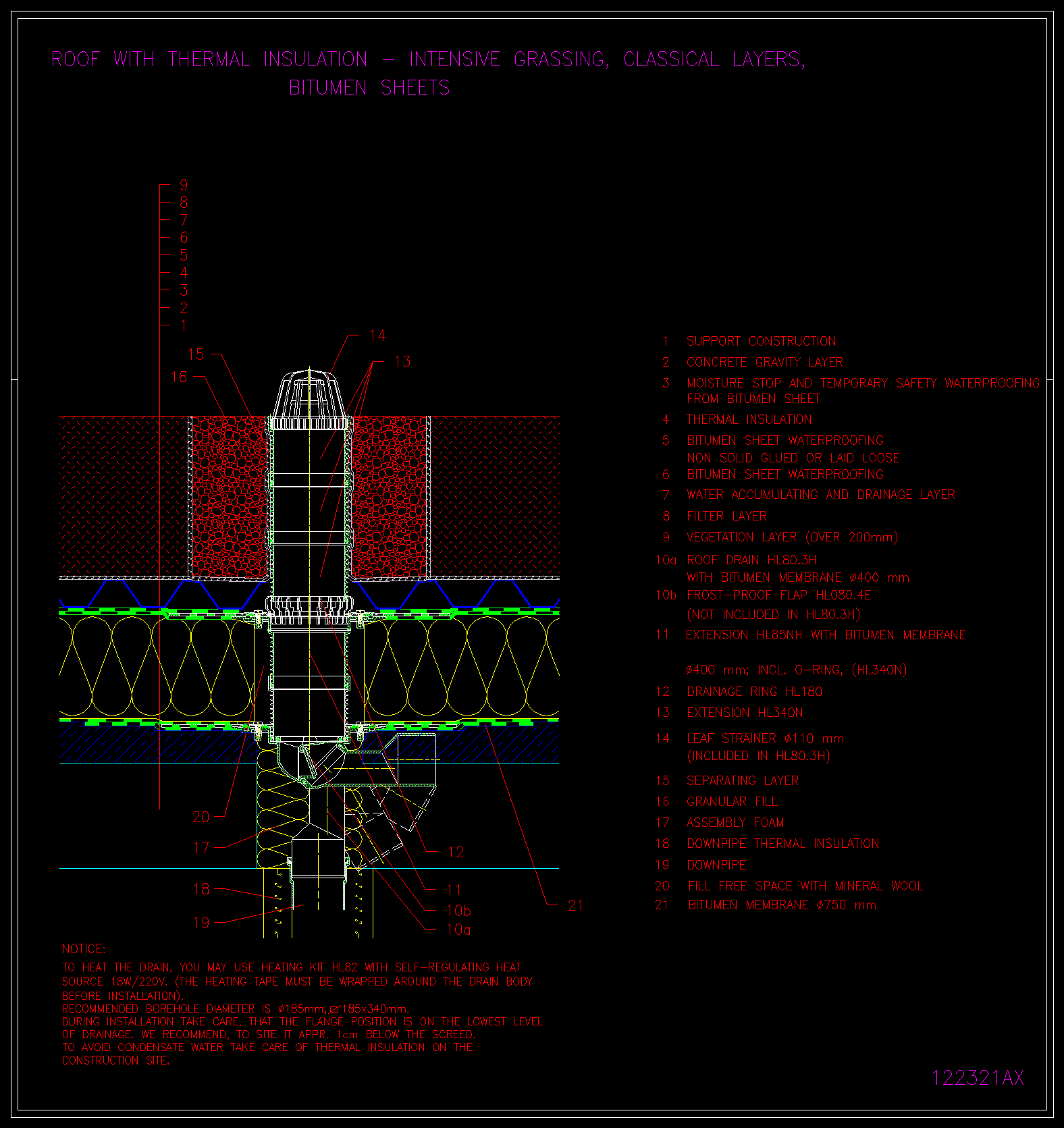This screenshot has width=1064, height=1128.
Task: Select drawing callout '20' left of the downpipe area
Action: pos(201,817)
